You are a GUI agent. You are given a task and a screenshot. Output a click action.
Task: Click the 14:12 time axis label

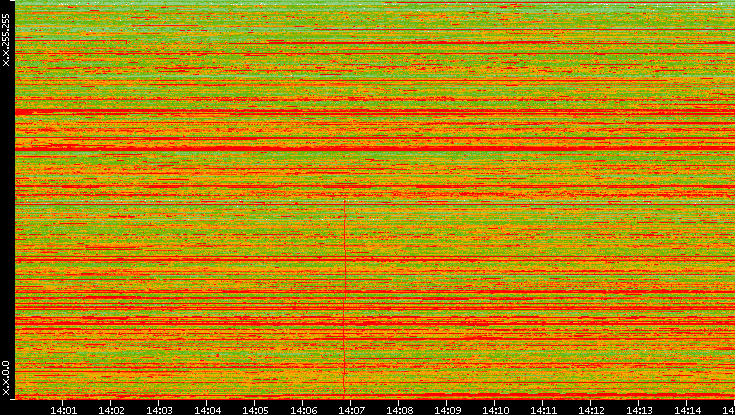591,410
